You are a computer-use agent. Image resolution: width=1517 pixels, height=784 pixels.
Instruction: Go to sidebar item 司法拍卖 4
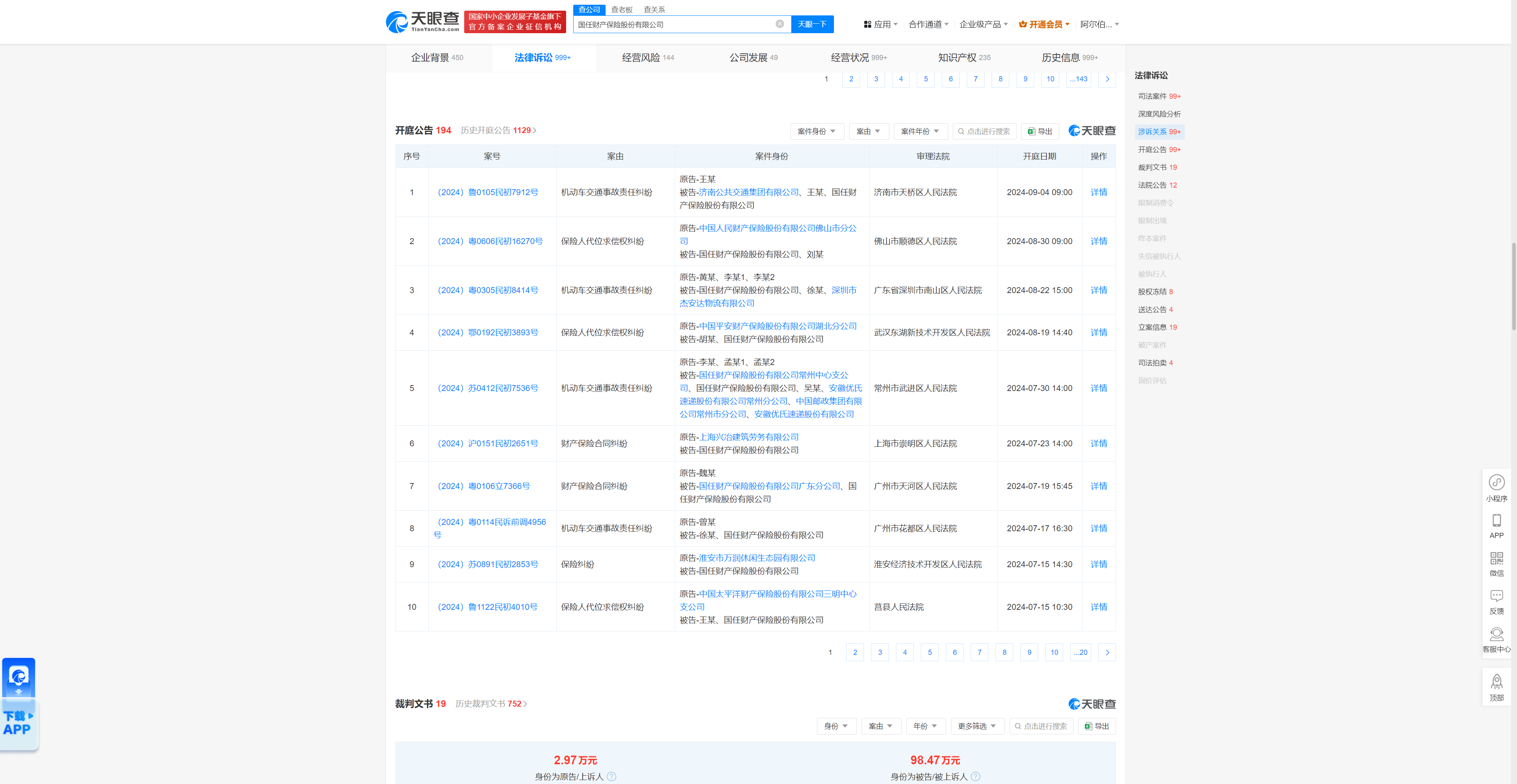click(1155, 363)
